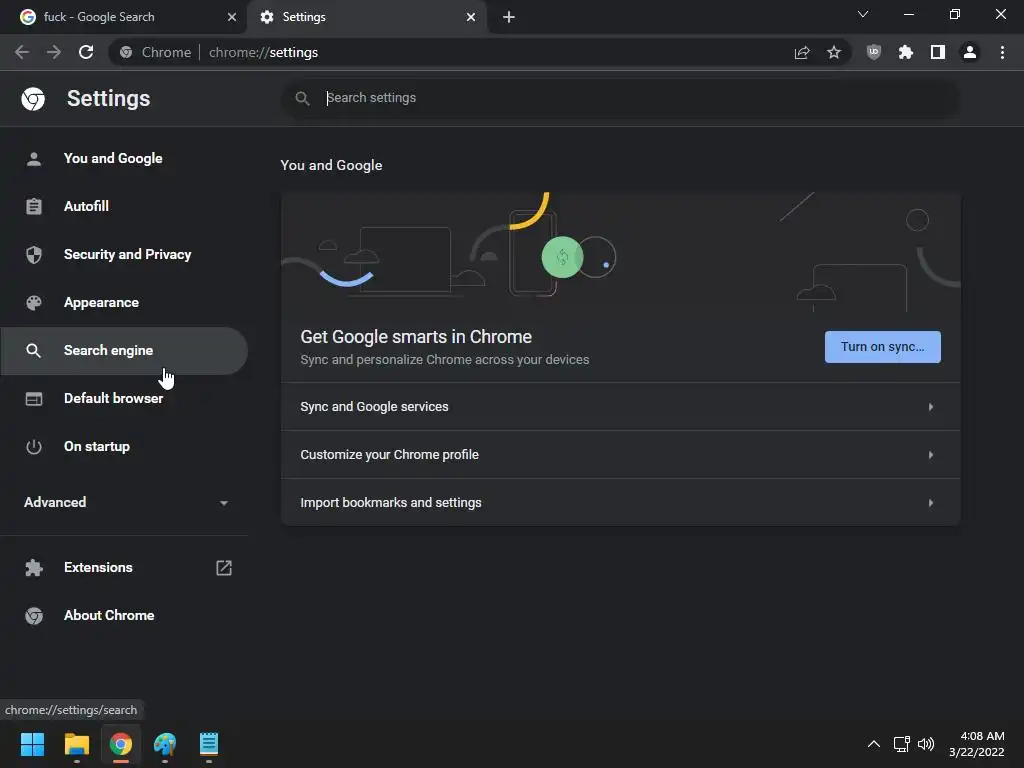Image resolution: width=1024 pixels, height=768 pixels.
Task: Click the Autofill clipboard icon
Action: pyautogui.click(x=34, y=206)
